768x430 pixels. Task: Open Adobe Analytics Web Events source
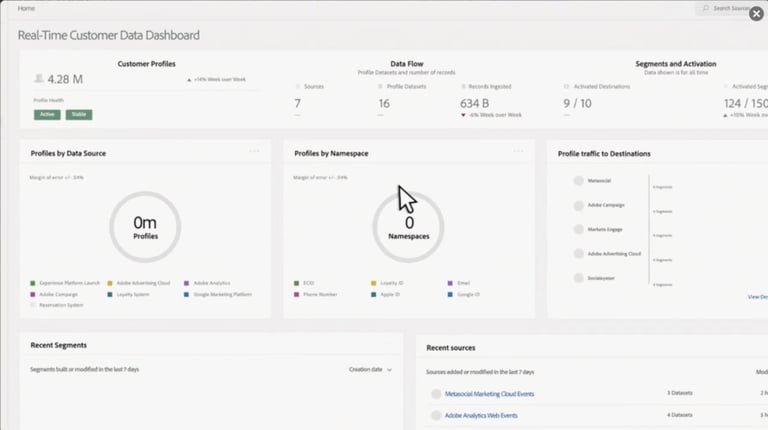point(481,415)
